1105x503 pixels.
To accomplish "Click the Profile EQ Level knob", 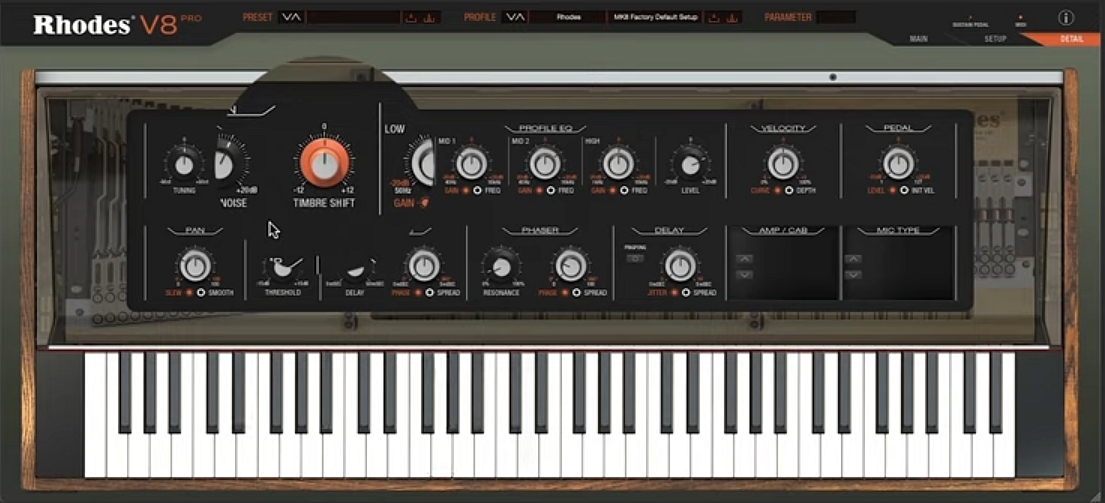I will point(690,163).
